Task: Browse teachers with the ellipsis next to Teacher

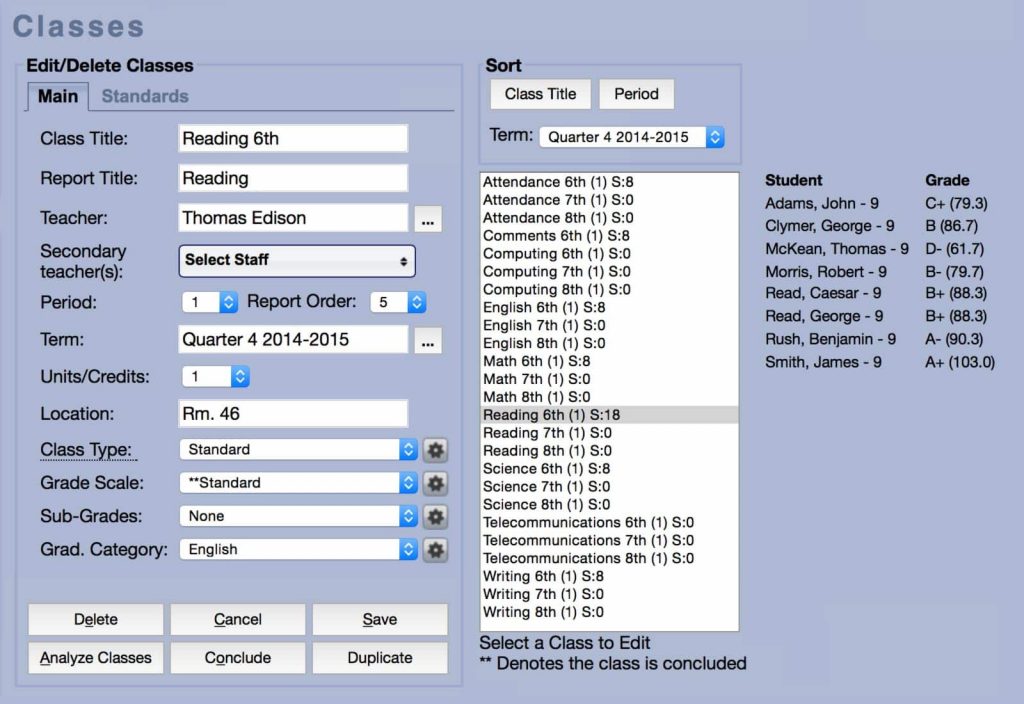Action: [428, 219]
